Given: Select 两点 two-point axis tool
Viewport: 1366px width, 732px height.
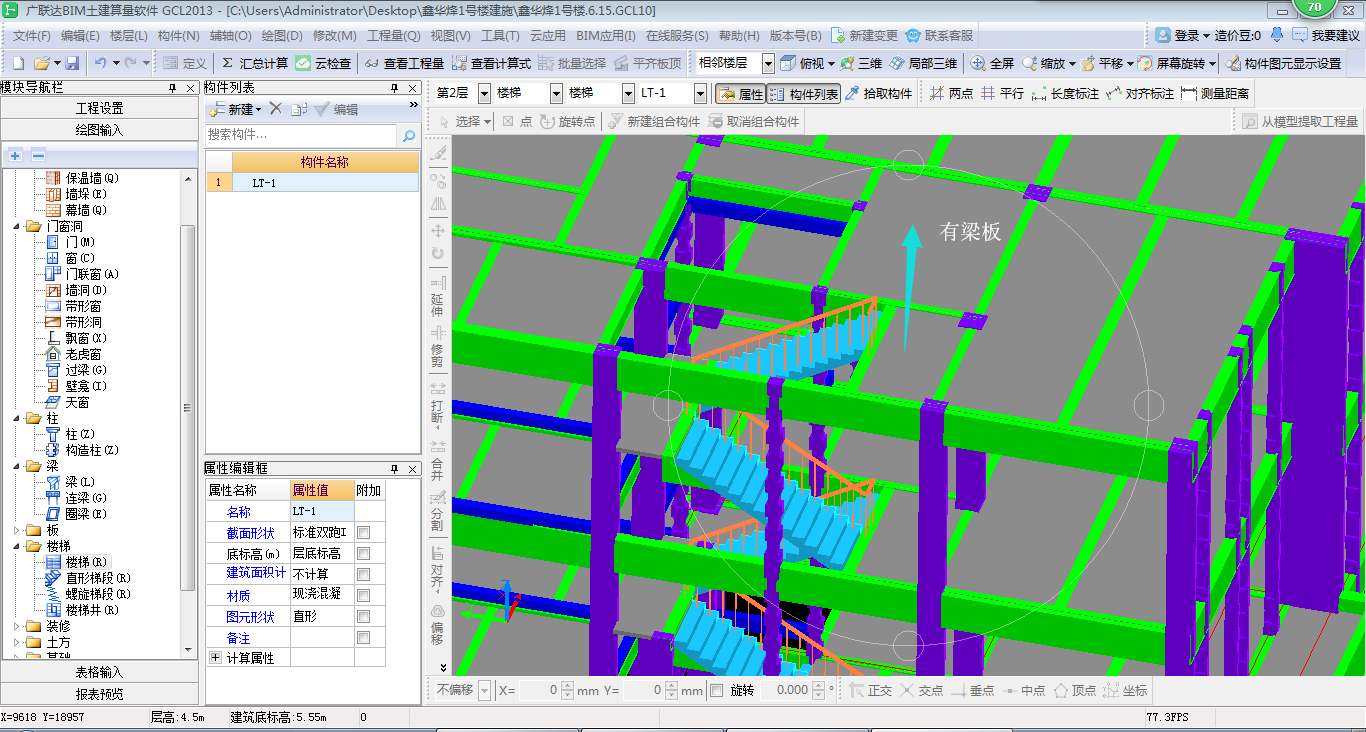Looking at the screenshot, I should 951,94.
